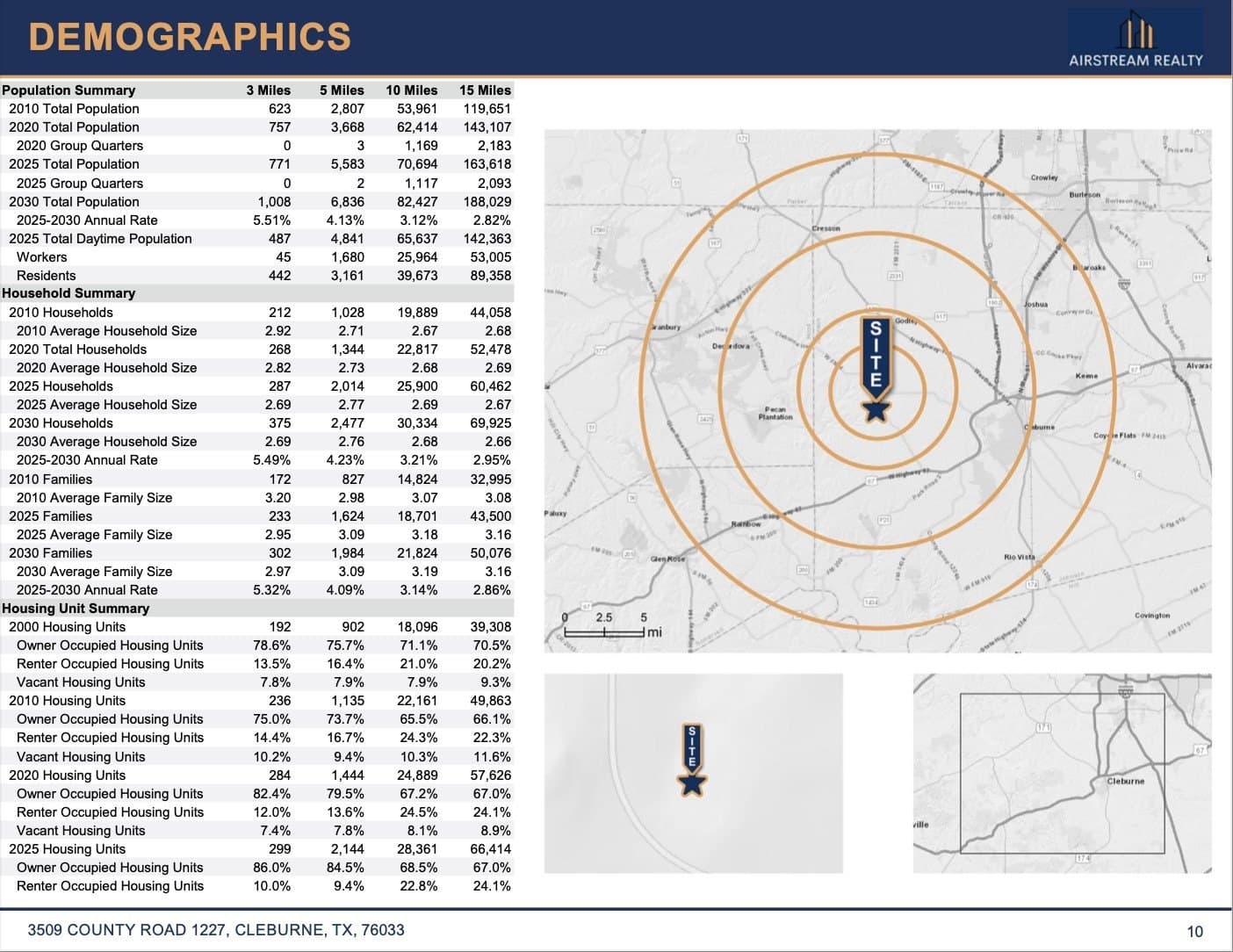Select the 2025 Total Population row label

coord(74,163)
